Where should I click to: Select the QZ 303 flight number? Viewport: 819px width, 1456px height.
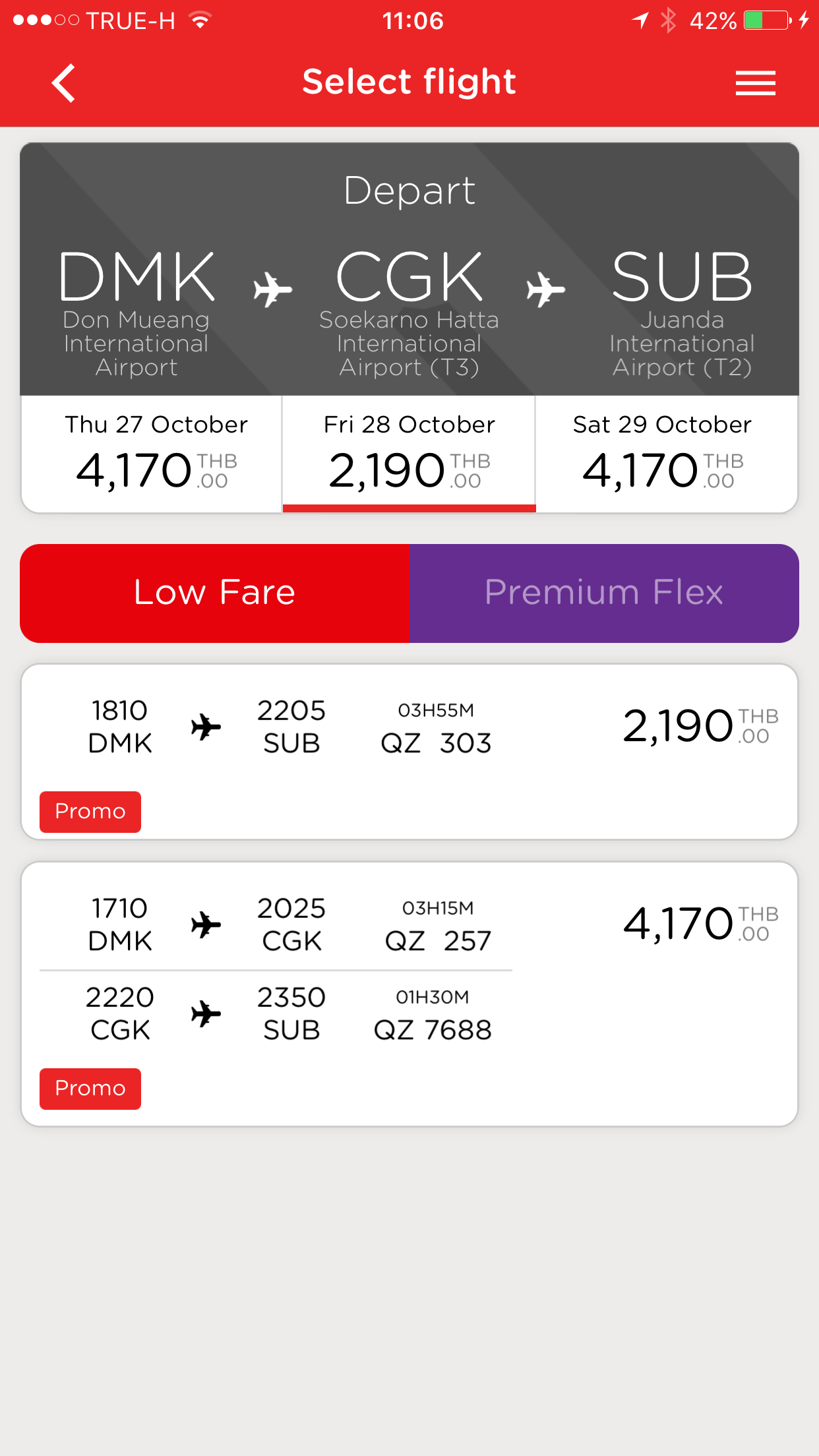tap(436, 743)
